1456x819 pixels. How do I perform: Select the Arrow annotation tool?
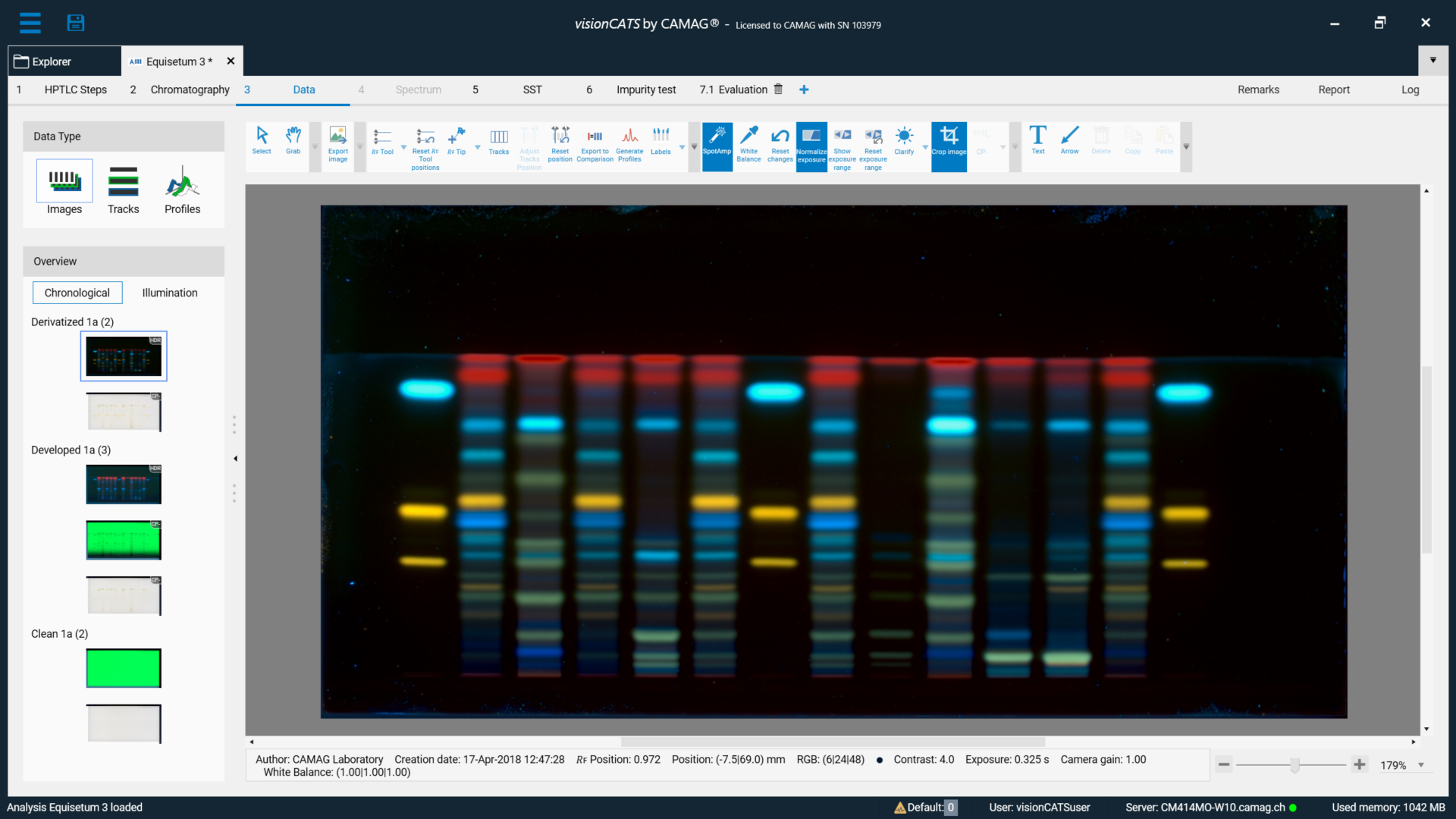click(1069, 140)
